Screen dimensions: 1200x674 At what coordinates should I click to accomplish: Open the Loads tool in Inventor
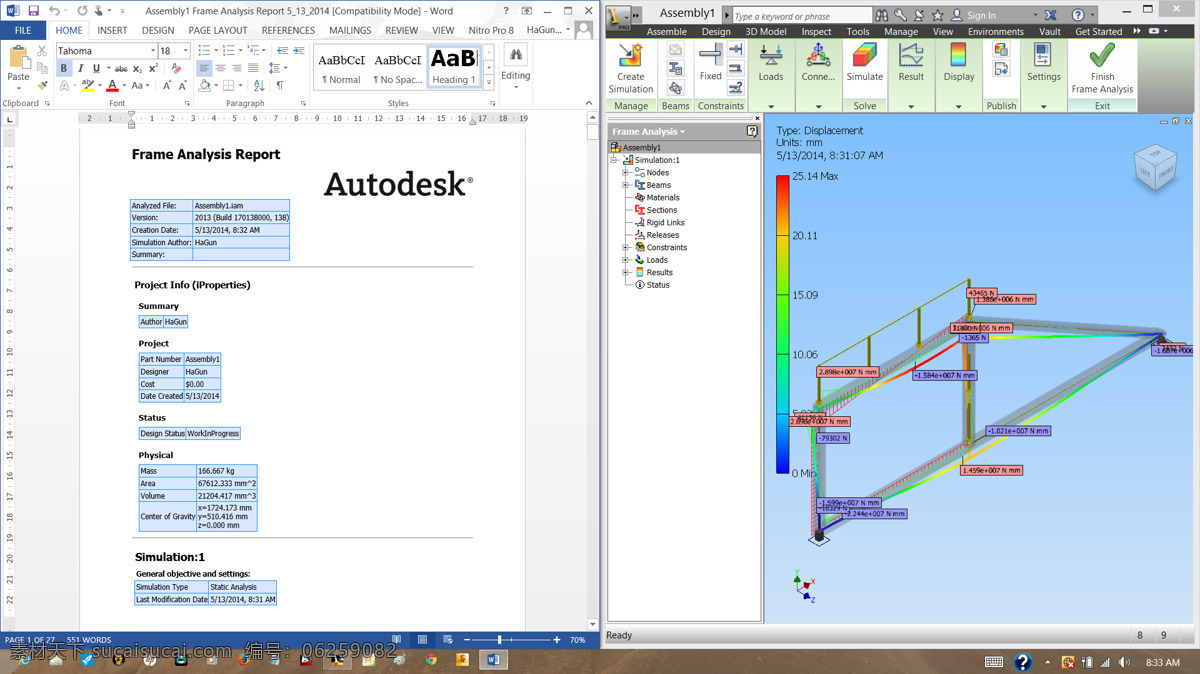[771, 62]
